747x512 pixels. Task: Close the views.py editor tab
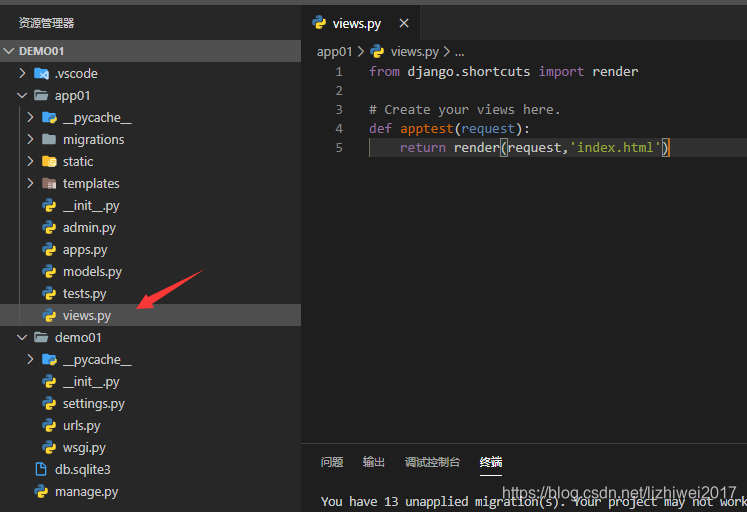(404, 23)
